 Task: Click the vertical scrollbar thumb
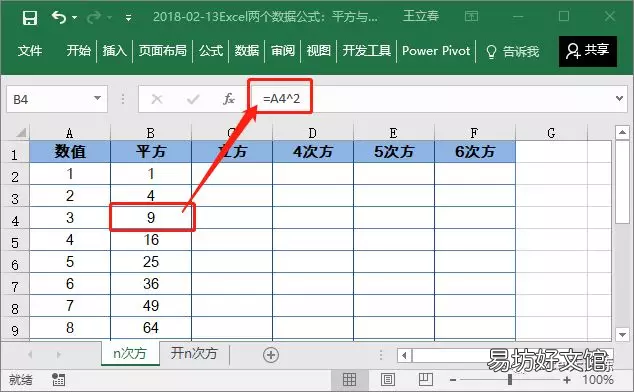[x=622, y=181]
